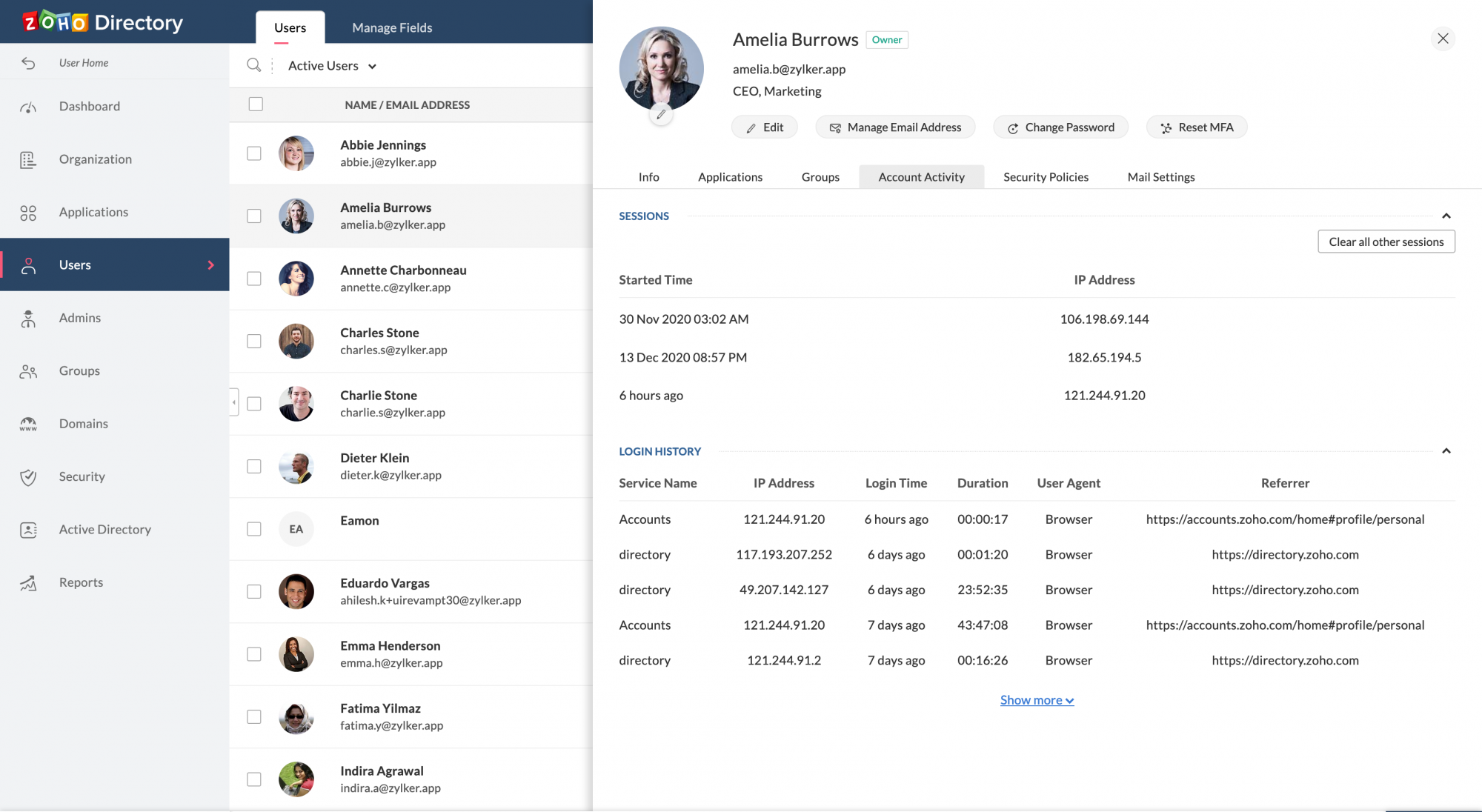Edit profile photo pencil icon
The image size is (1482, 812).
[x=661, y=115]
